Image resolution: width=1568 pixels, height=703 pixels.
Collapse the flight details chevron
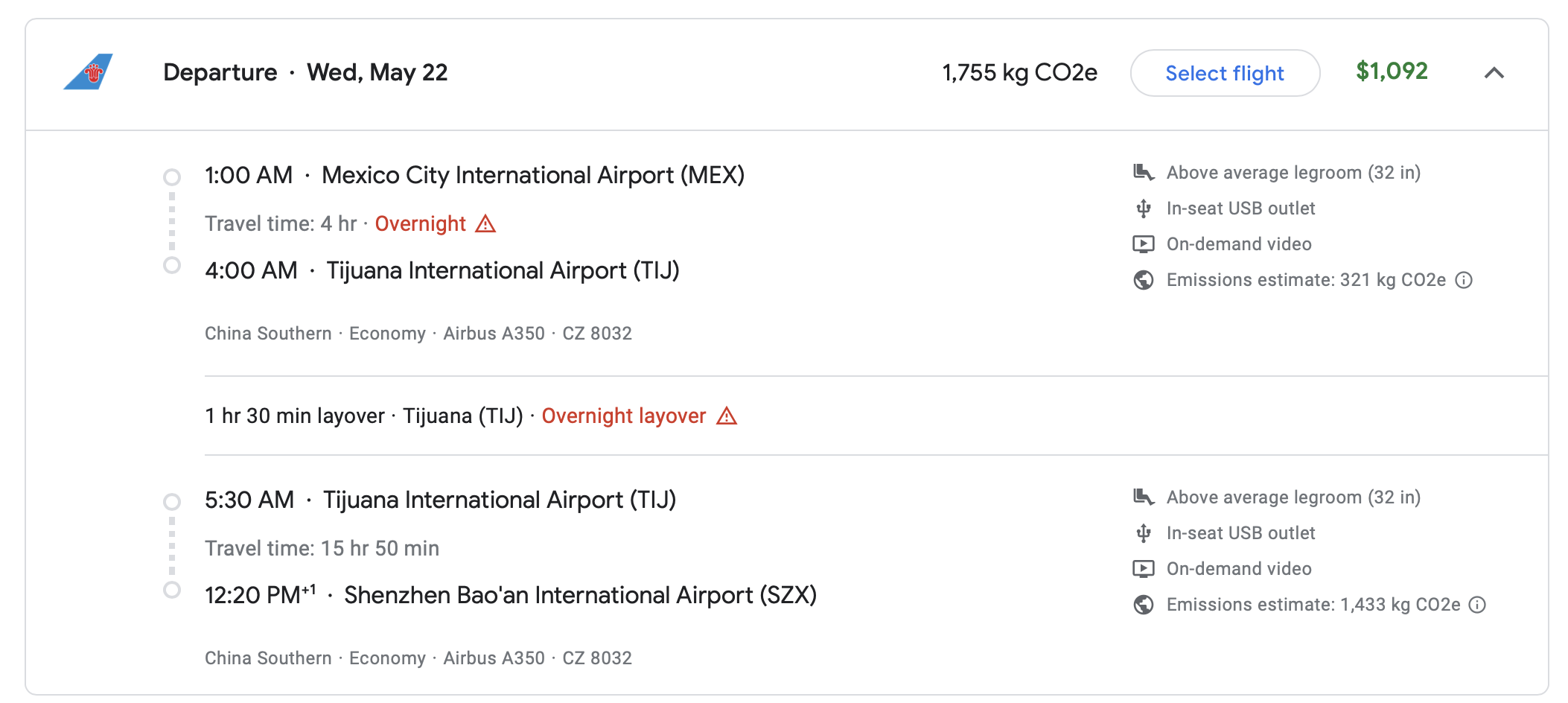(x=1494, y=73)
